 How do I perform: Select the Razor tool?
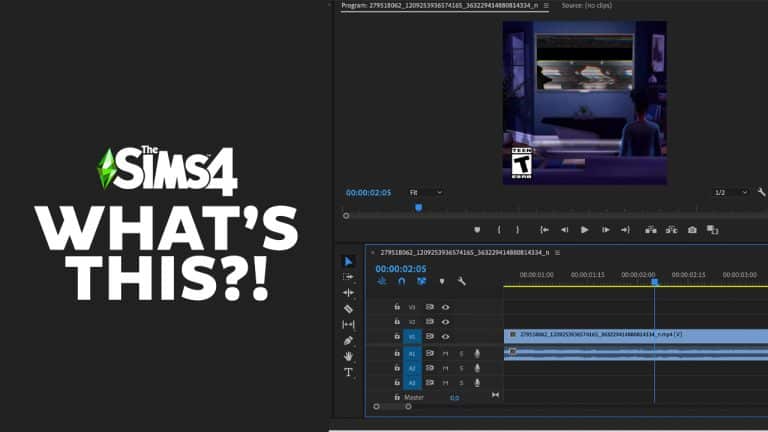(x=348, y=309)
